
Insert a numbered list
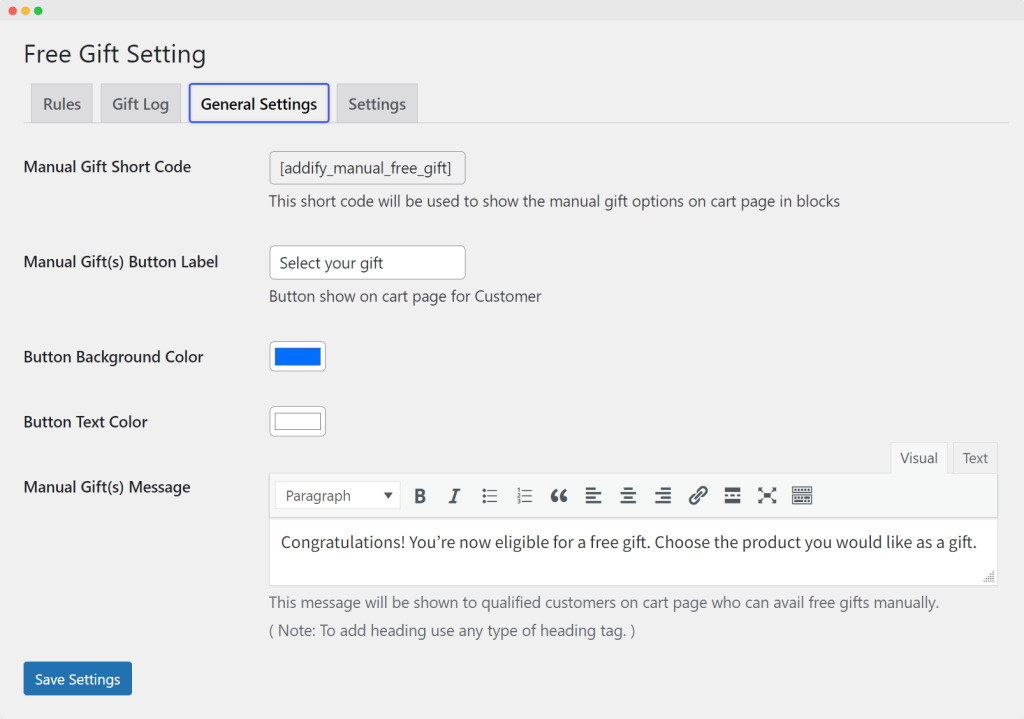click(x=524, y=496)
